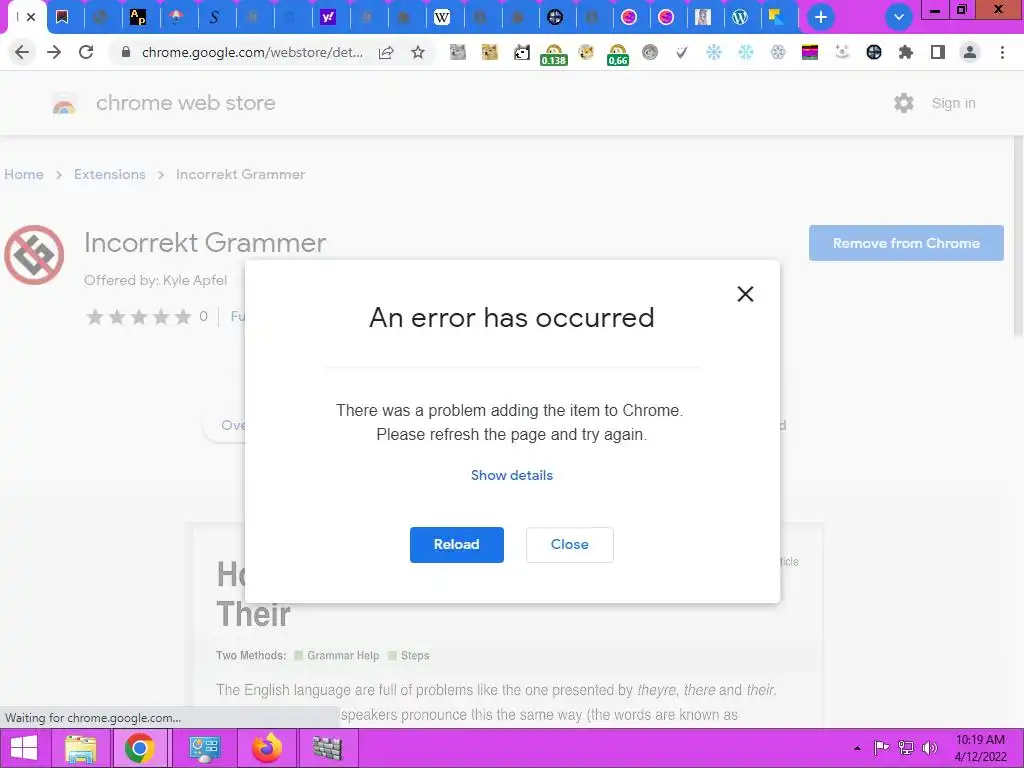Click Chrome icon in the taskbar
This screenshot has height=768, width=1024.
pos(139,748)
